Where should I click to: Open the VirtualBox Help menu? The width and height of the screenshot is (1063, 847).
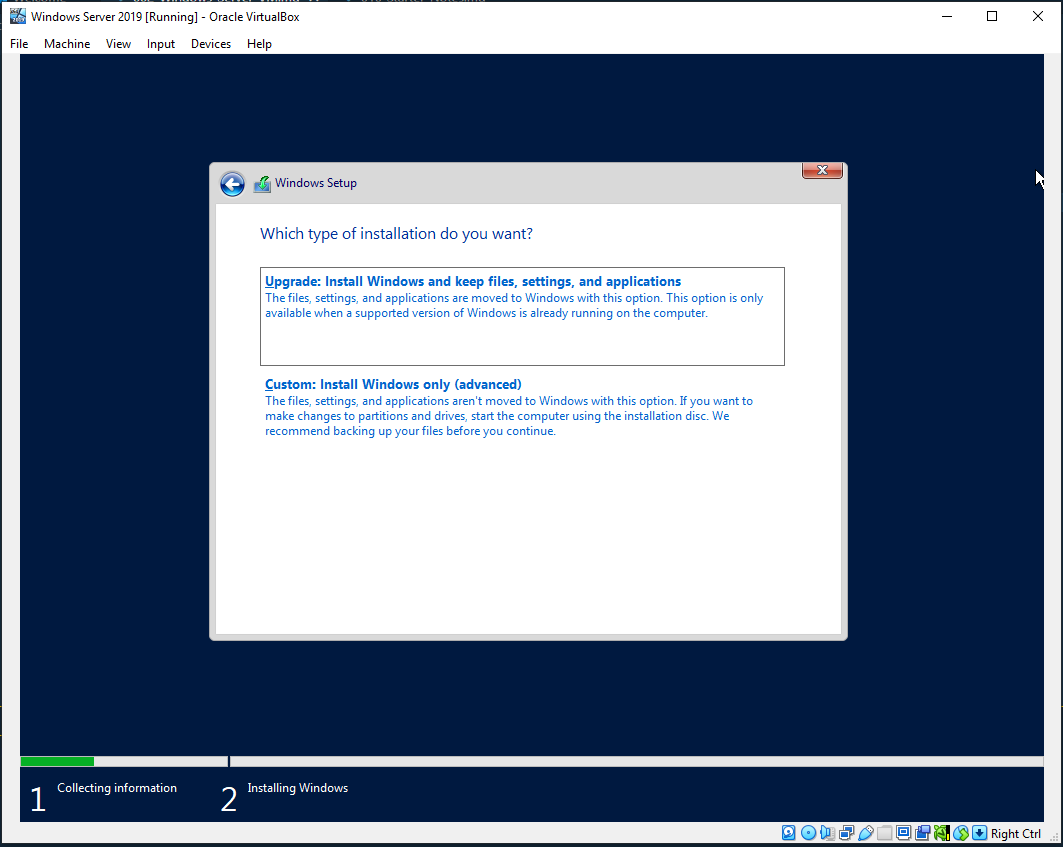(x=259, y=43)
